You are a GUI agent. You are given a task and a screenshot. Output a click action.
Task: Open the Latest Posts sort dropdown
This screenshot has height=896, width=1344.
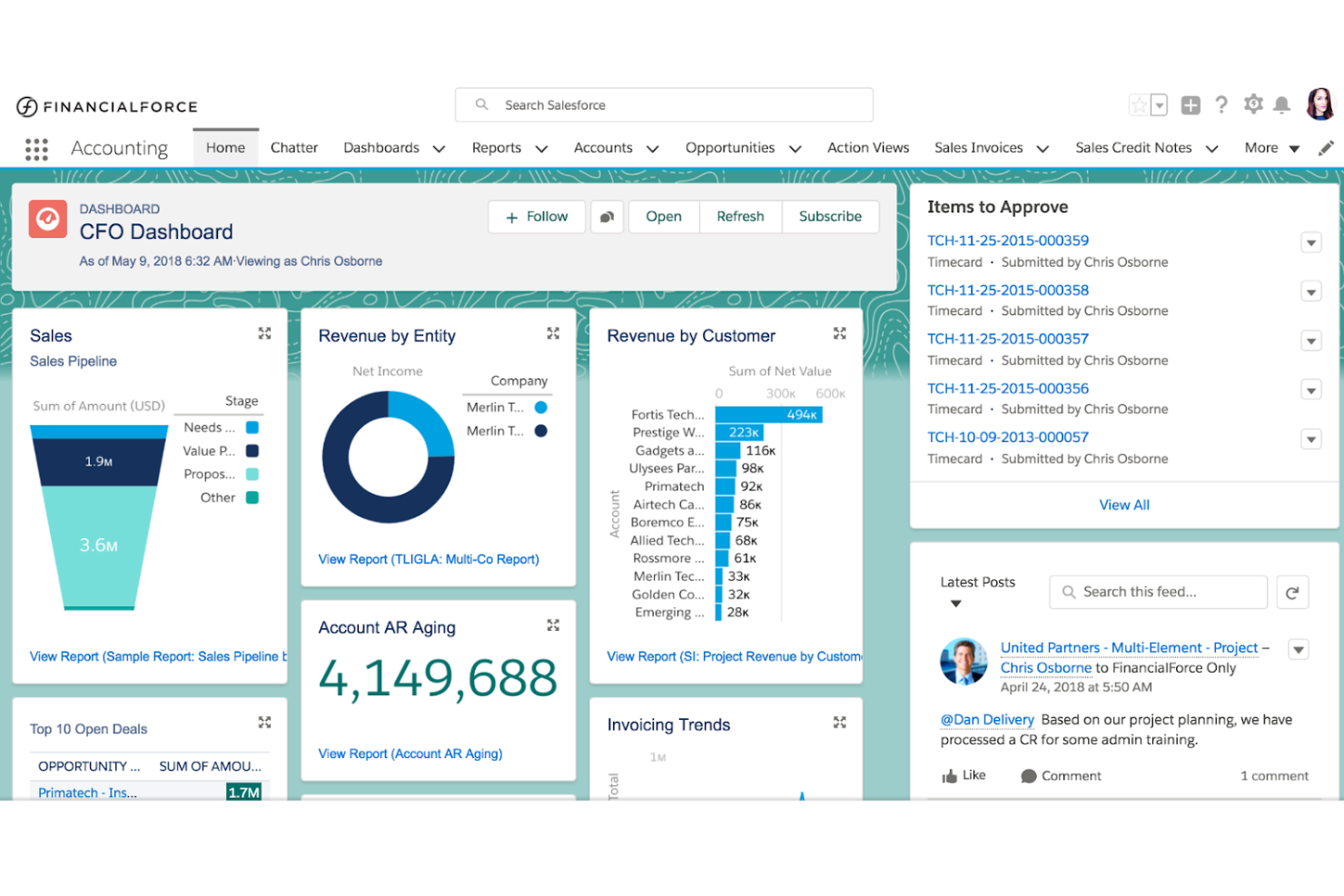point(955,604)
